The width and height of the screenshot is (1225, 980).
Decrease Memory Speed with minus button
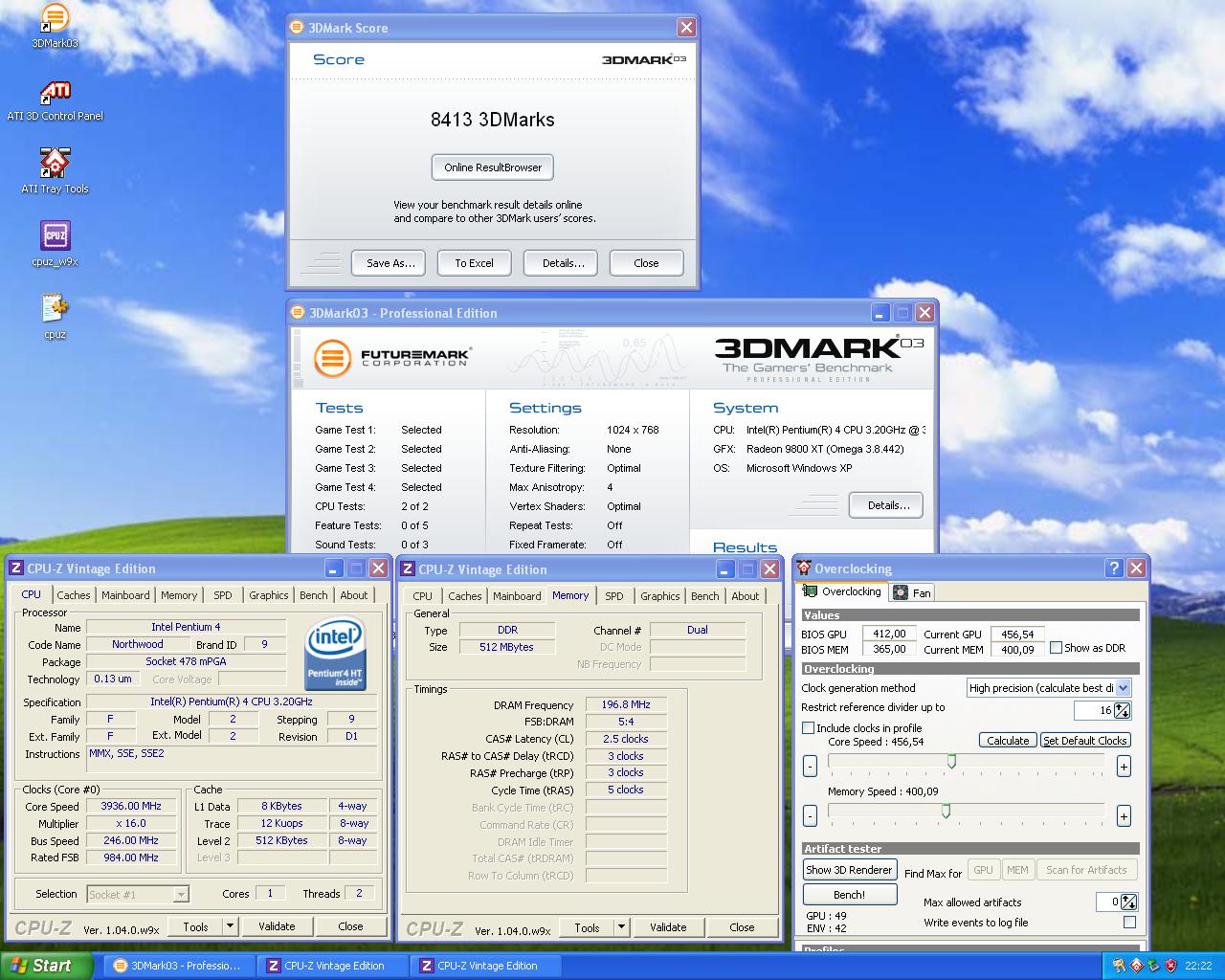pyautogui.click(x=810, y=815)
